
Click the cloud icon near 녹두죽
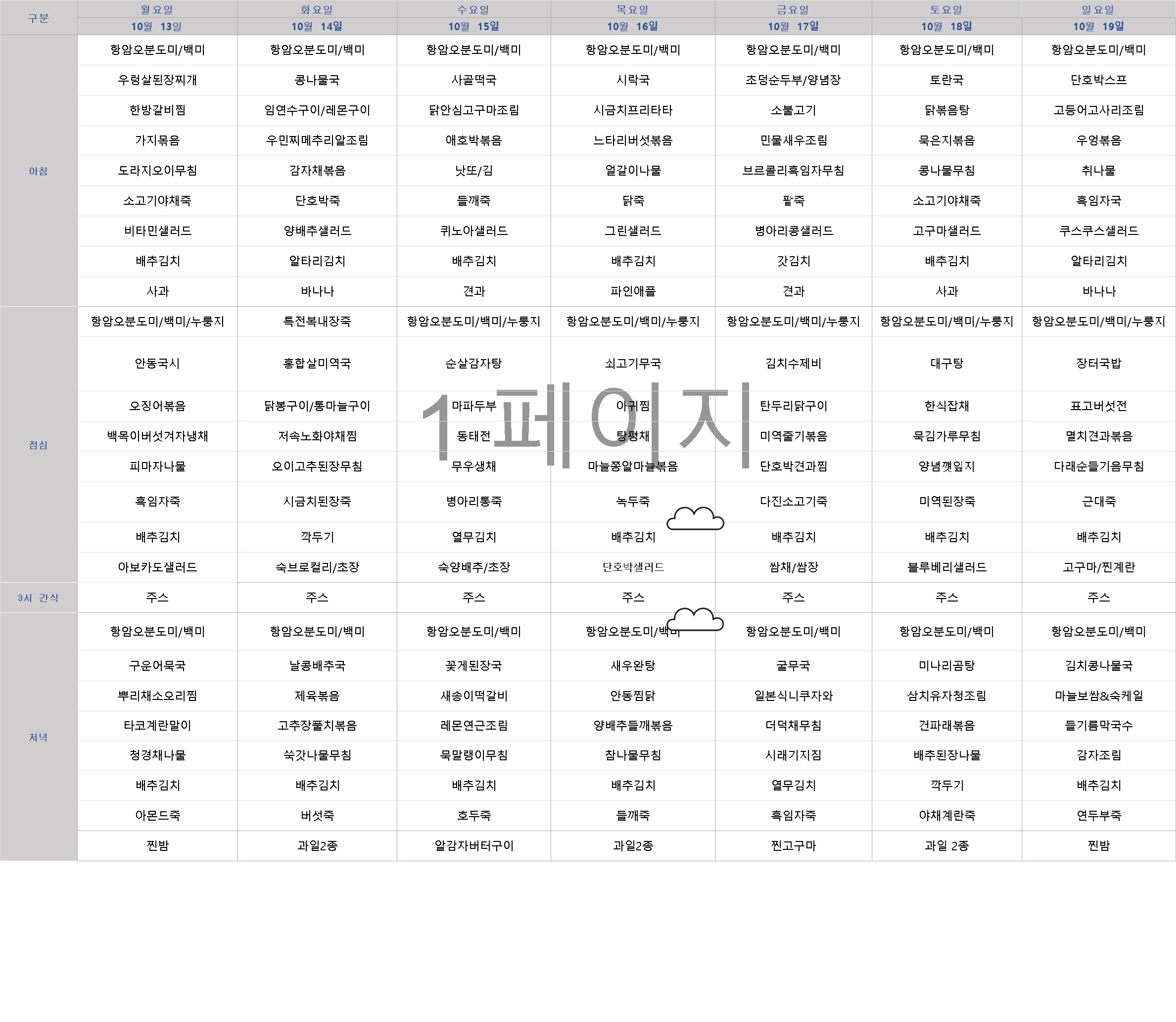(x=695, y=518)
